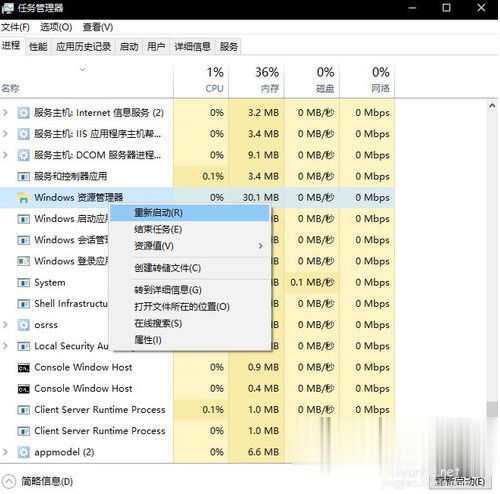Switch to the 服务 tab
The image size is (500, 494).
(229, 47)
